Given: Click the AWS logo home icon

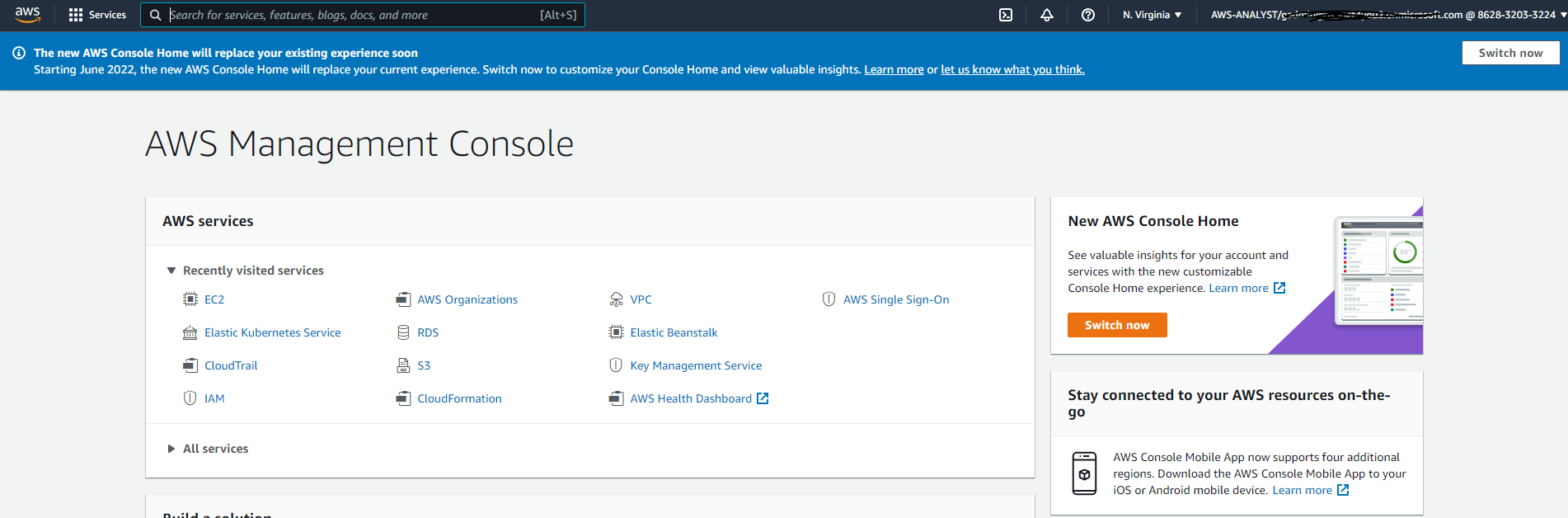Looking at the screenshot, I should coord(28,14).
